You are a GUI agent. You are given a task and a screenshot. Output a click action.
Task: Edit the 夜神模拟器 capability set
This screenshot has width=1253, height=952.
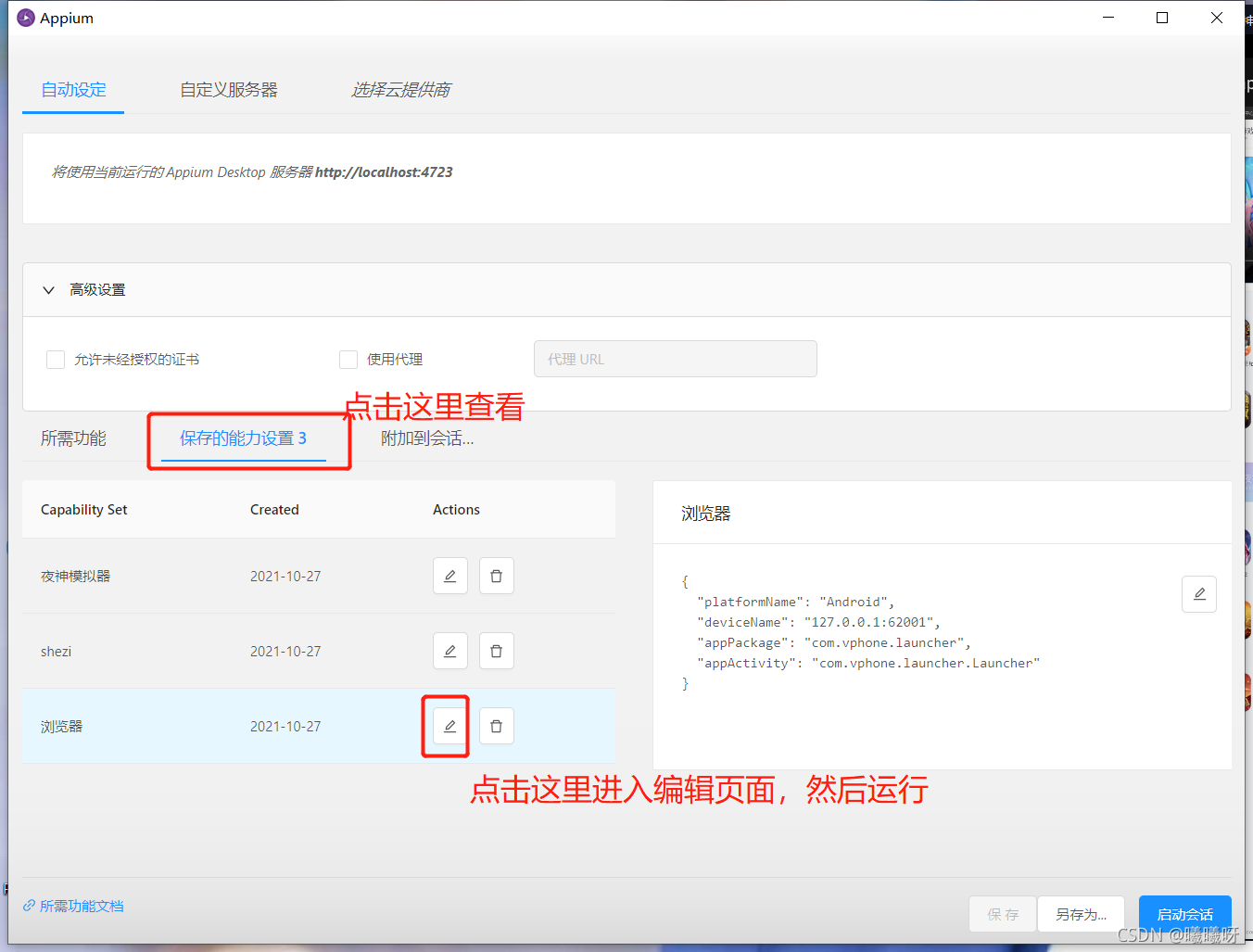[x=450, y=576]
